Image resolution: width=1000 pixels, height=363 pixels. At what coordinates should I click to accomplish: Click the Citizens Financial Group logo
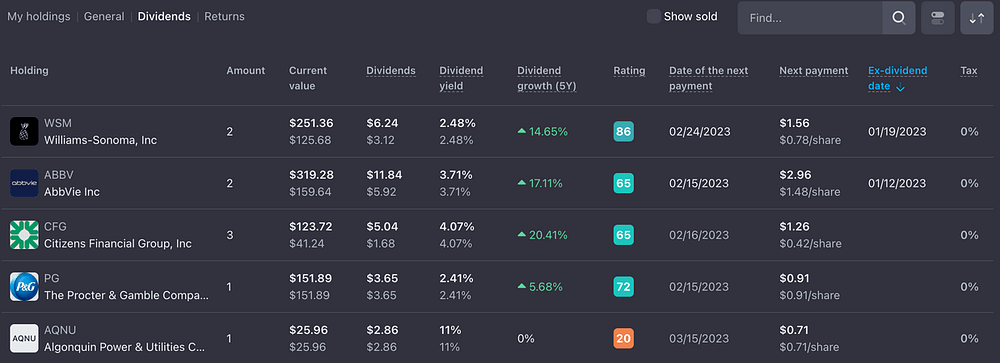(24, 235)
